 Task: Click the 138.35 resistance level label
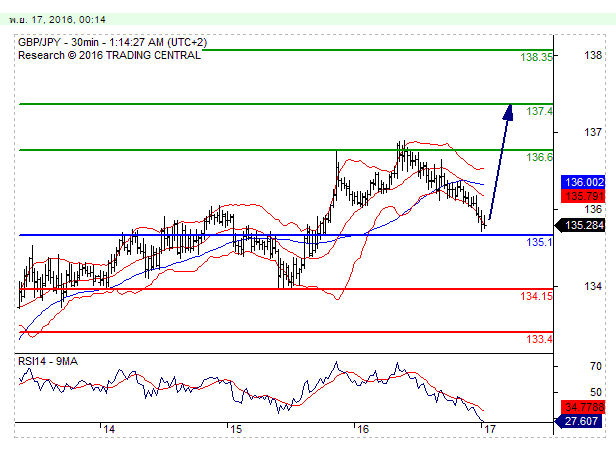[x=536, y=57]
